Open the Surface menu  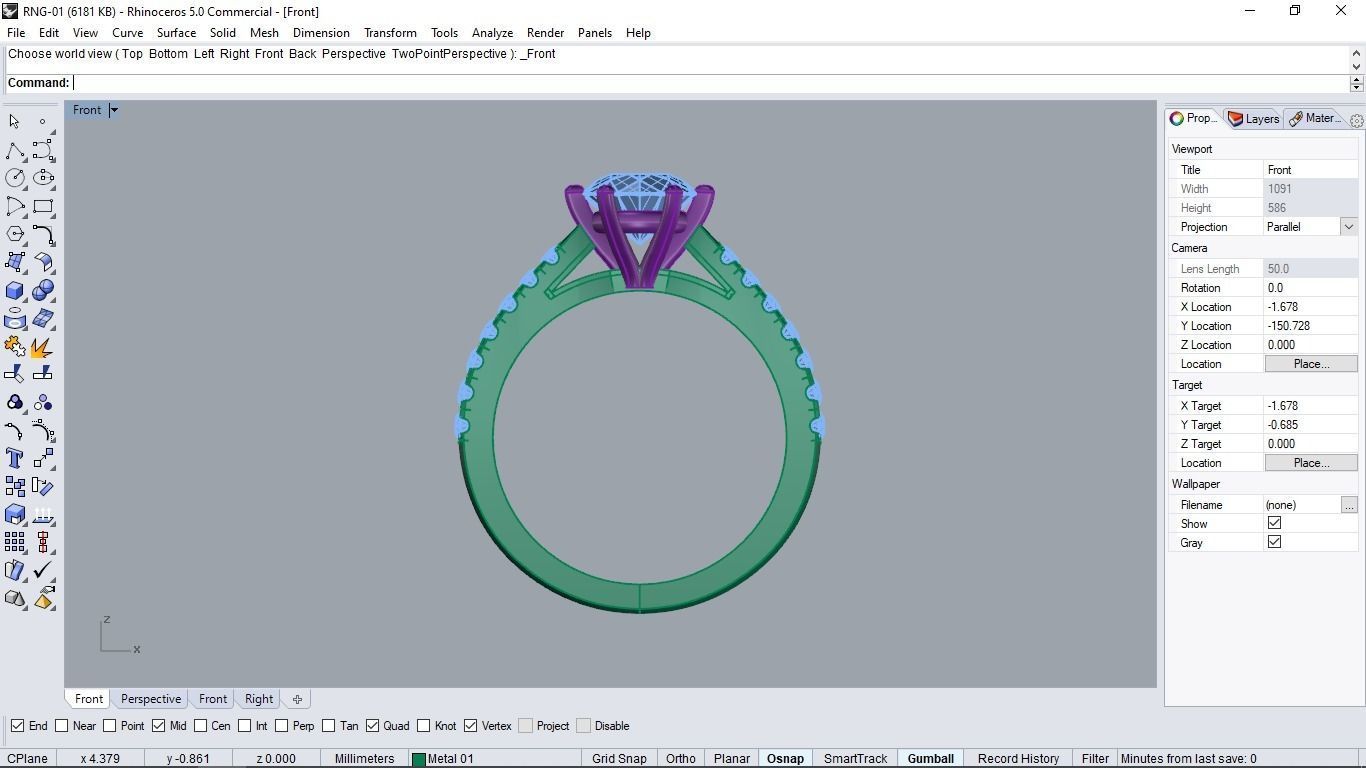click(x=176, y=33)
